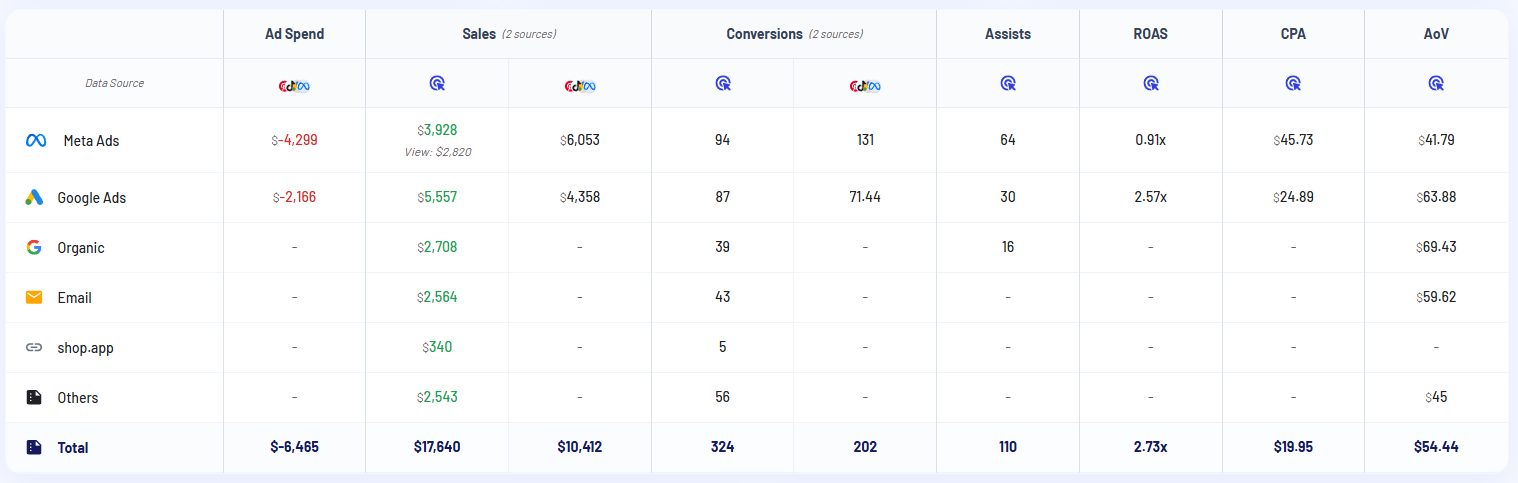This screenshot has height=483, width=1518.
Task: Click the tracking source icon under CPA
Action: (x=1293, y=84)
